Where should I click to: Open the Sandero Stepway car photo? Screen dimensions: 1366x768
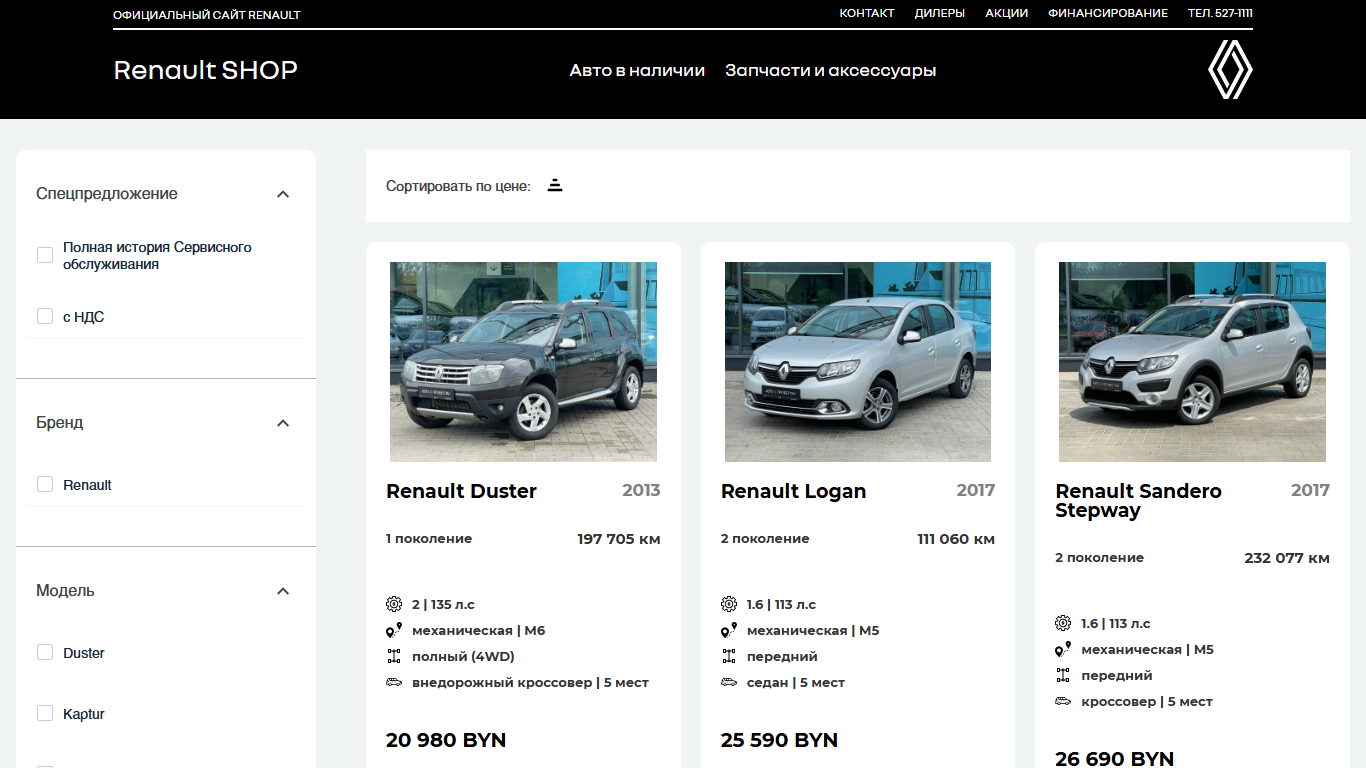coord(1192,362)
